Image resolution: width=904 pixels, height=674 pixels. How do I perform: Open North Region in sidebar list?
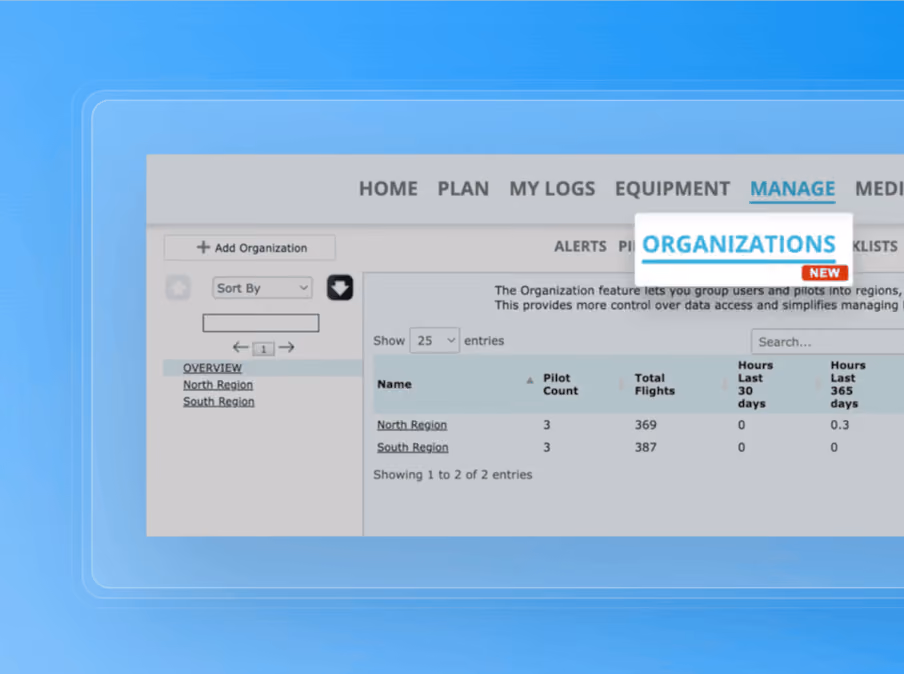pyautogui.click(x=218, y=385)
